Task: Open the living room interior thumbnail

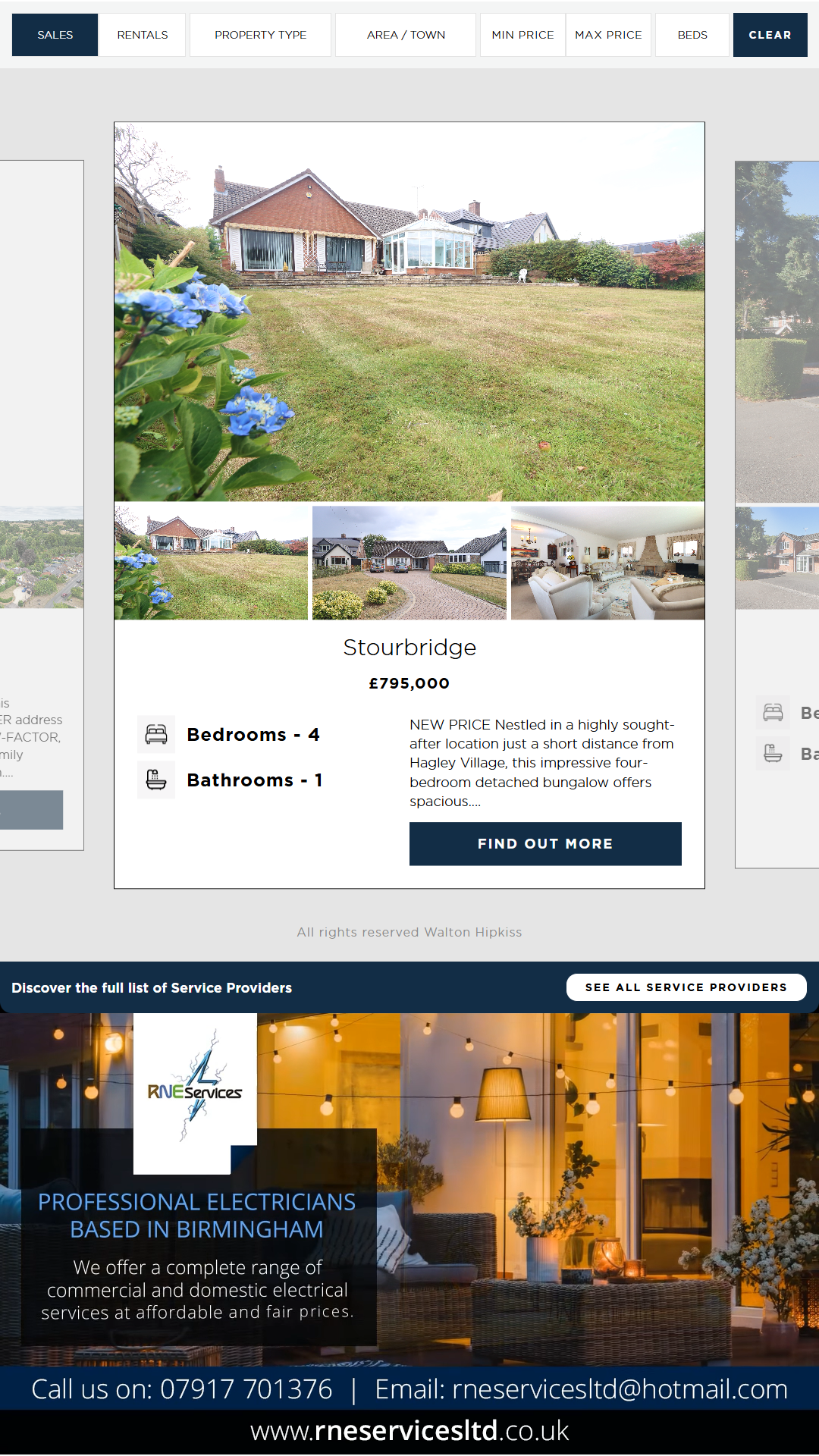Action: 607,563
